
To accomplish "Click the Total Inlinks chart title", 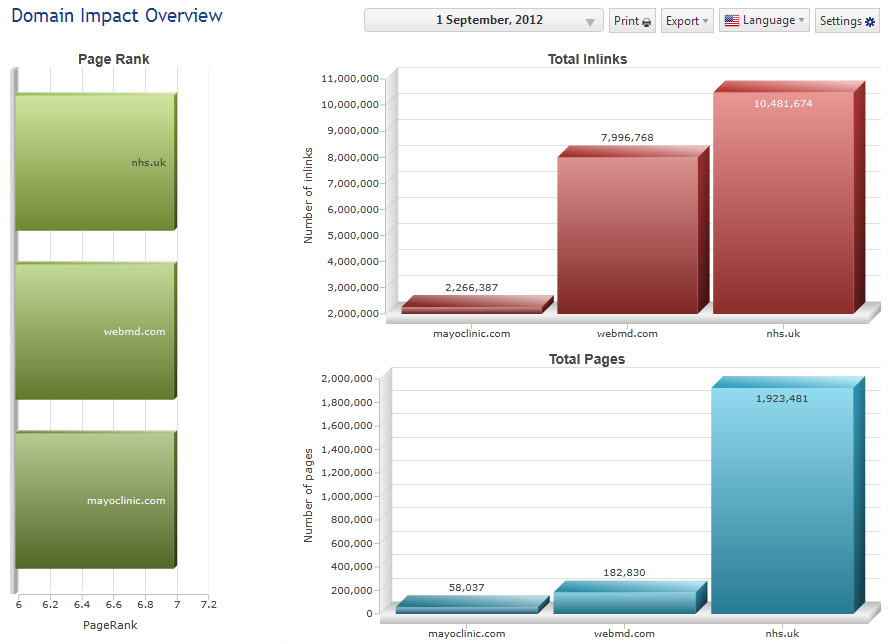I will pos(587,60).
